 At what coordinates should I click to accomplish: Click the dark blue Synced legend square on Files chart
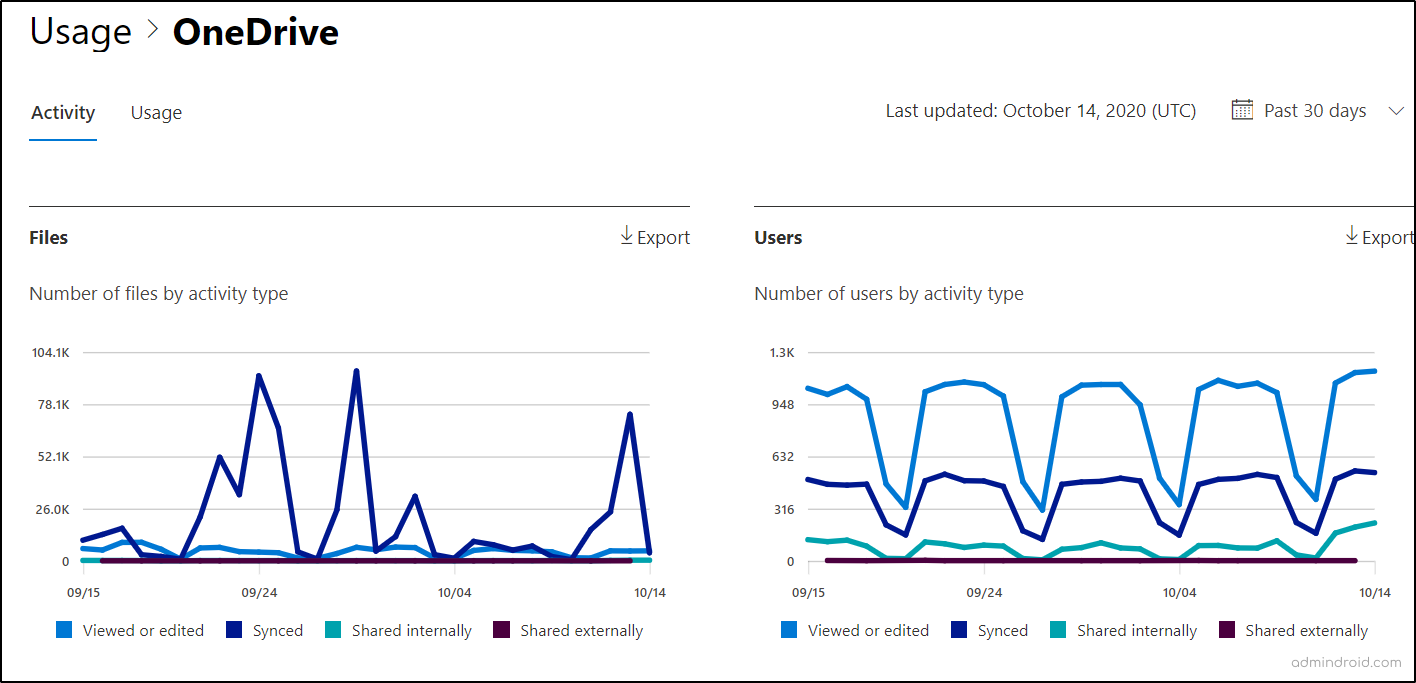(x=232, y=630)
